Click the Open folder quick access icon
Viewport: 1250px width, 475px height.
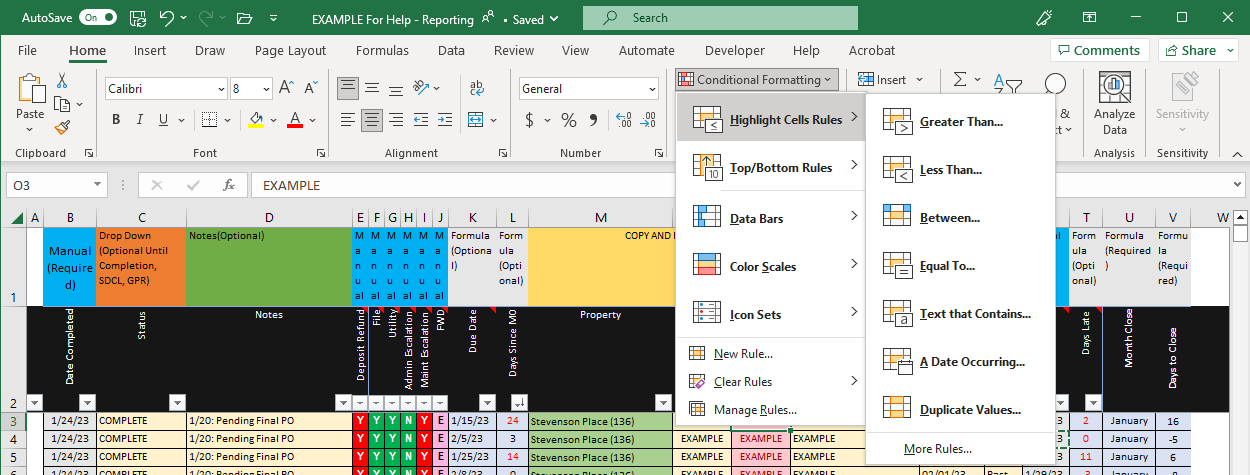[x=244, y=18]
